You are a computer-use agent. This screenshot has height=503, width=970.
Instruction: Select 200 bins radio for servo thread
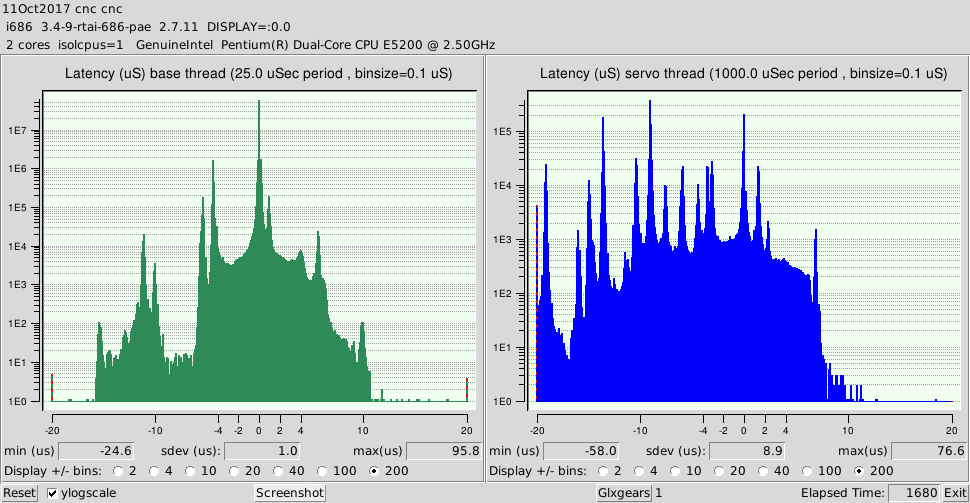pos(859,471)
